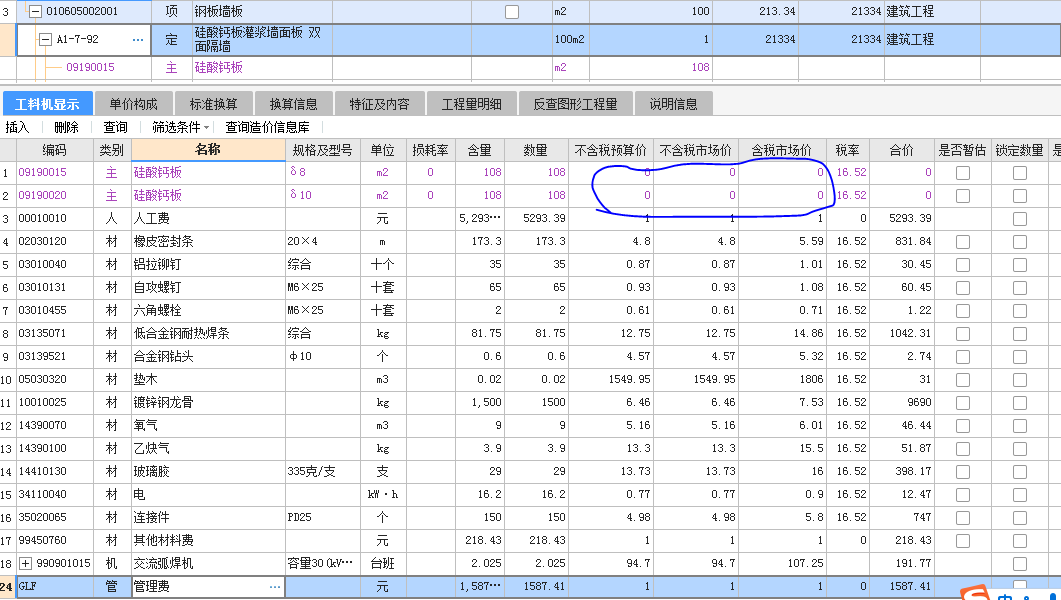The width and height of the screenshot is (1061, 600).
Task: Open the 标准换算 tab
Action: [x=213, y=104]
